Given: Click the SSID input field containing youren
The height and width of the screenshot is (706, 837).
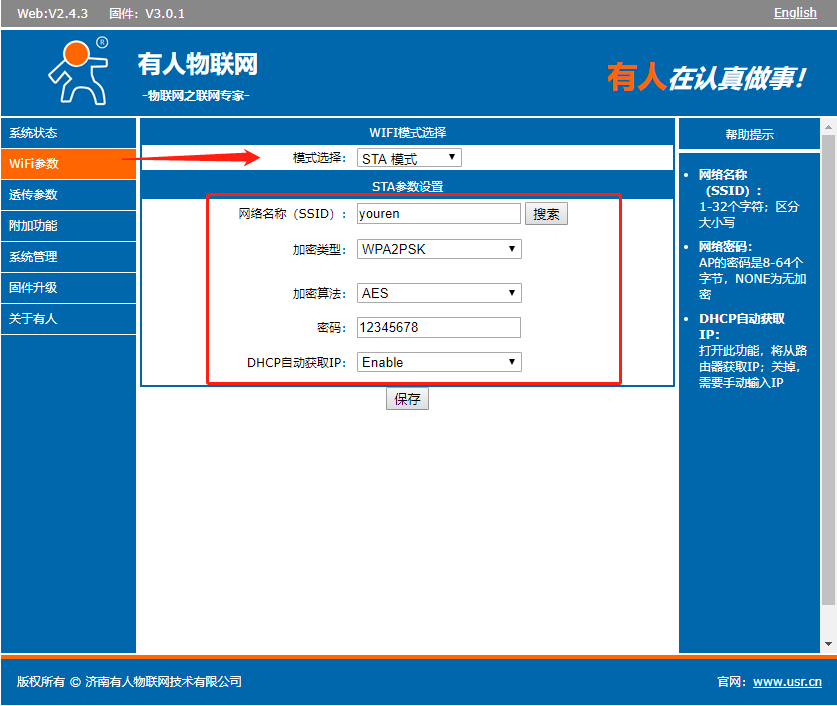Looking at the screenshot, I should (x=439, y=213).
